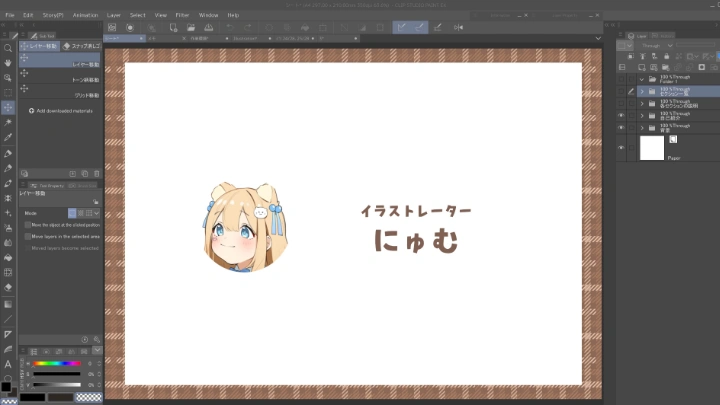
Task: Select the Text tool
Action: click(x=8, y=364)
